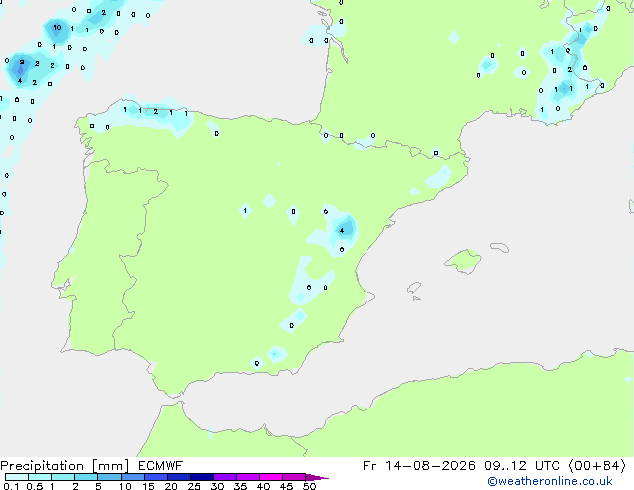Click the weatheronline.co.uk copyright link
Screen dimensions: 634x490
(550, 481)
